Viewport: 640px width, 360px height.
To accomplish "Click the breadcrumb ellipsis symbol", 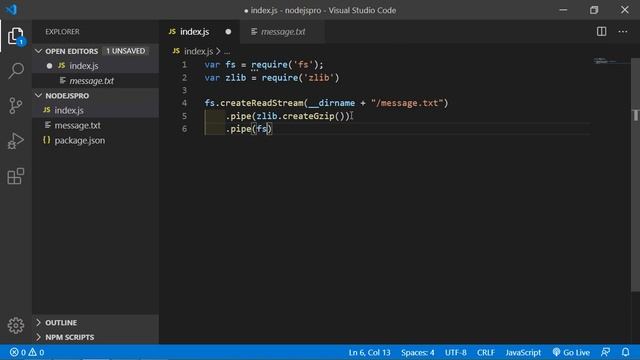I will (227, 52).
